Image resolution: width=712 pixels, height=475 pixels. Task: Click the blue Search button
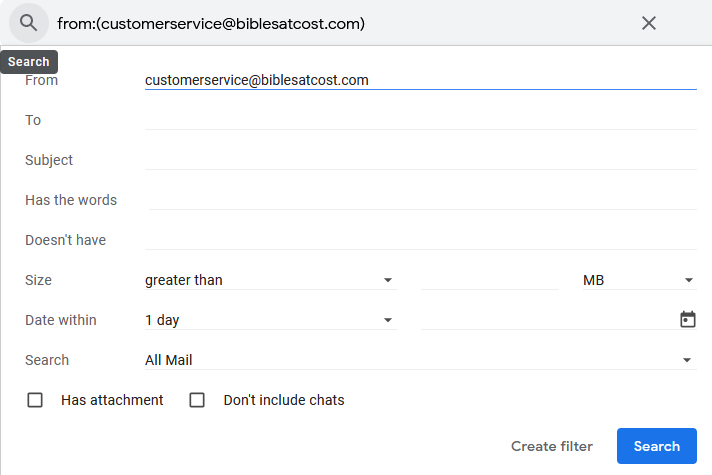coord(657,446)
